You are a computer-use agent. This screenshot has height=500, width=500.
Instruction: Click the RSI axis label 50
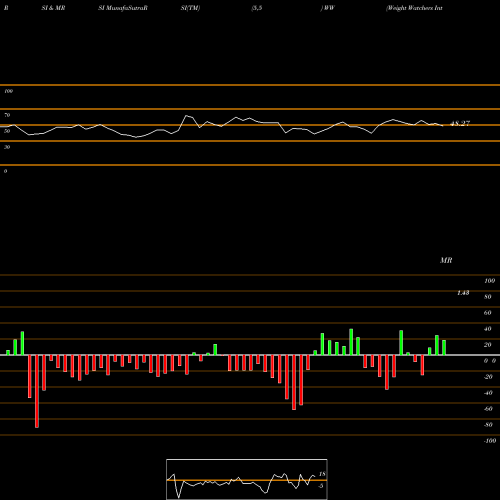(x=7, y=131)
